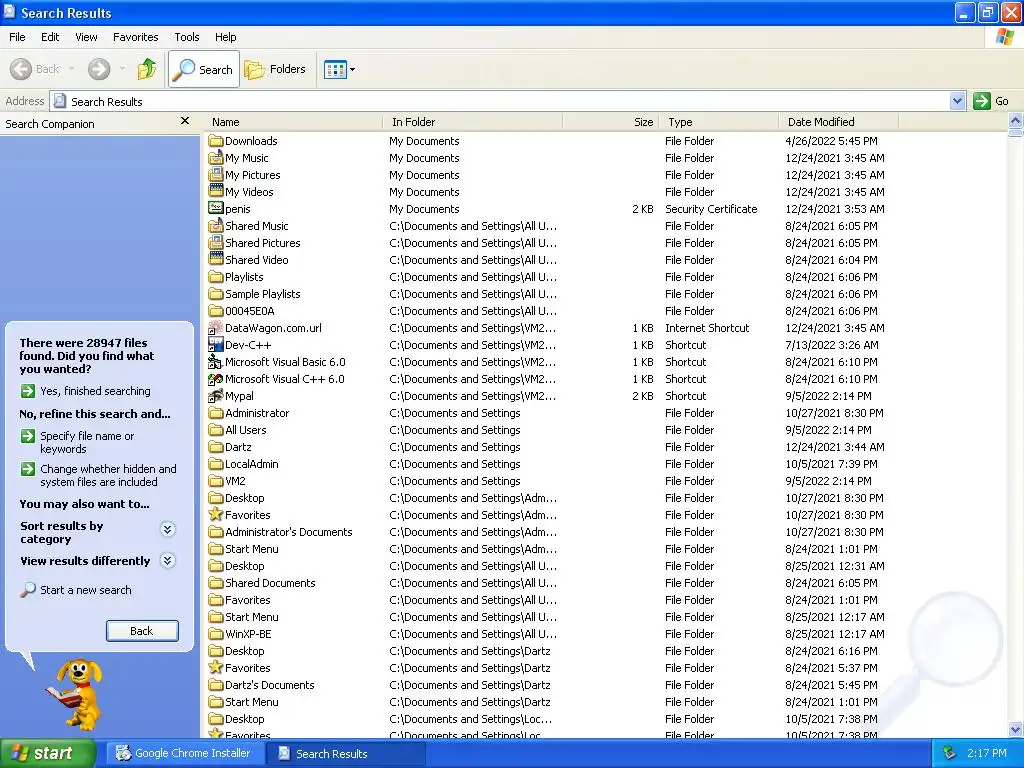Select the Shared Pictures folder icon
Screen dimensions: 1024x768
216,242
